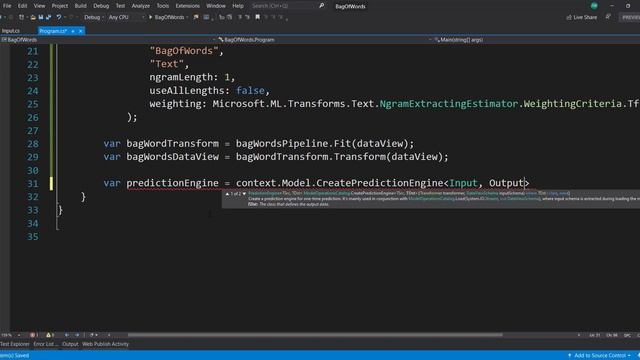Click NgramExtractingEstimator on line 25
This screenshot has width=640, height=360.
click(449, 104)
